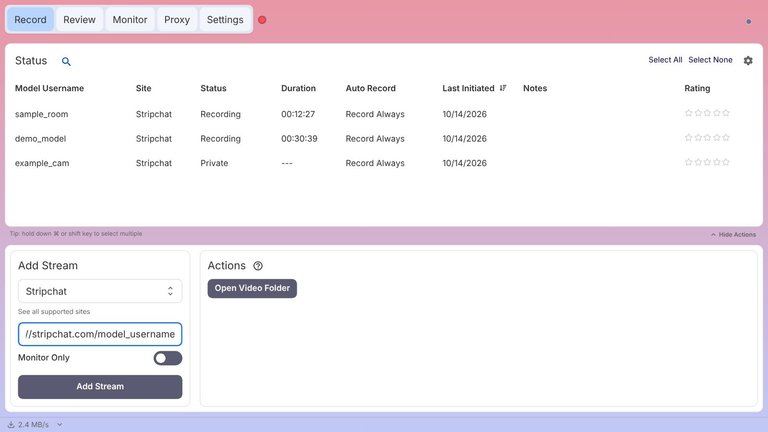
Task: Select the sample_room row
Action: tap(384, 114)
